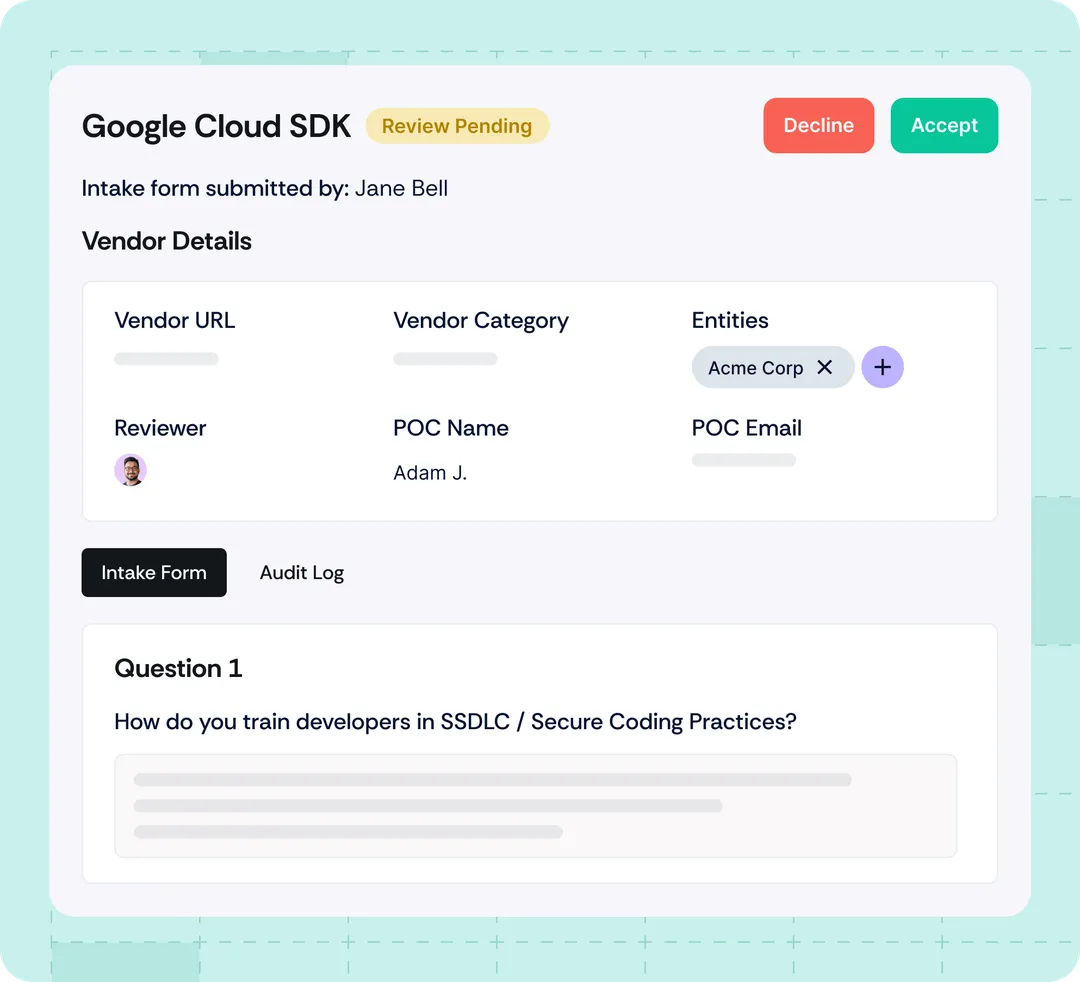
Task: Click the 'Google Cloud SDK' title
Action: pyautogui.click(x=216, y=127)
